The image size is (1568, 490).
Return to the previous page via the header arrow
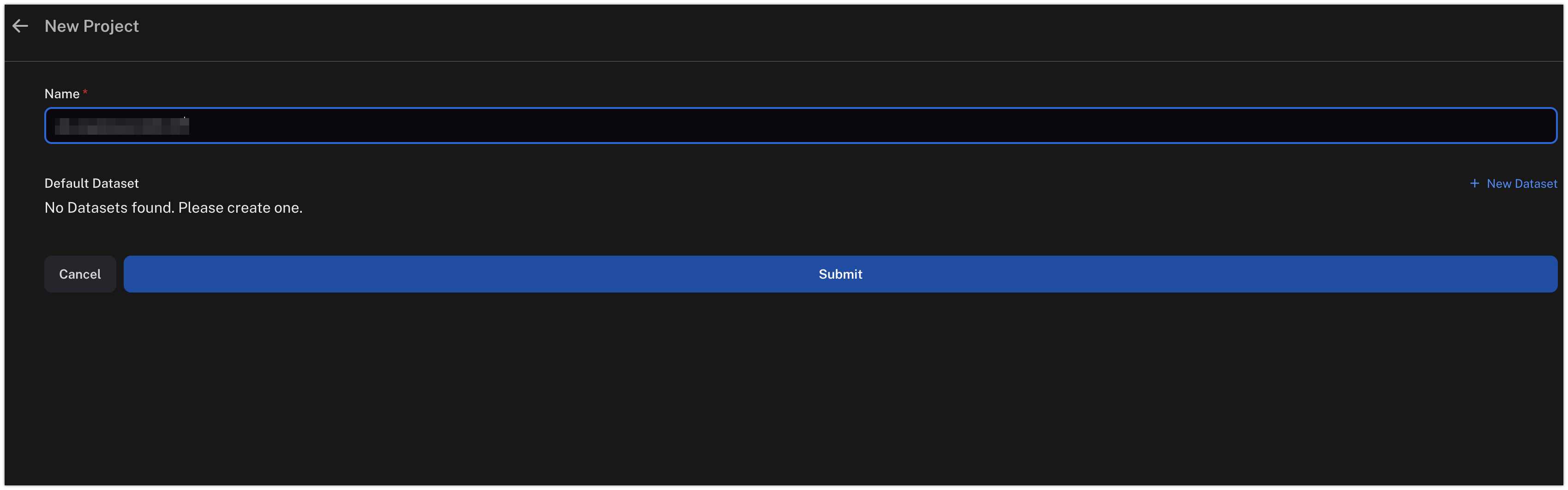[x=21, y=25]
